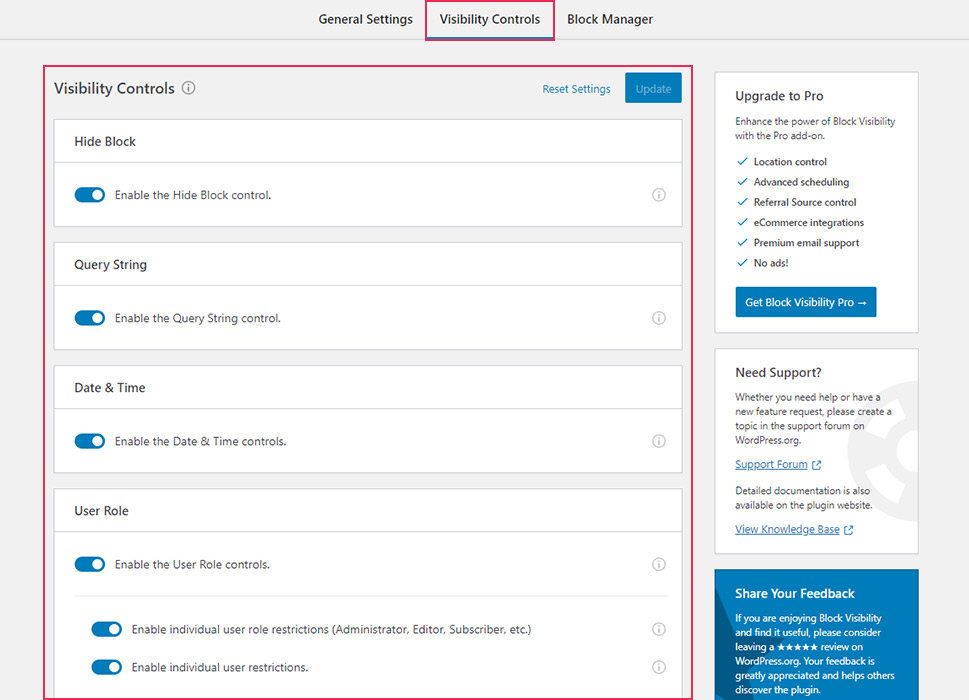
Task: Toggle Enable the Hide Block control
Action: [90, 195]
